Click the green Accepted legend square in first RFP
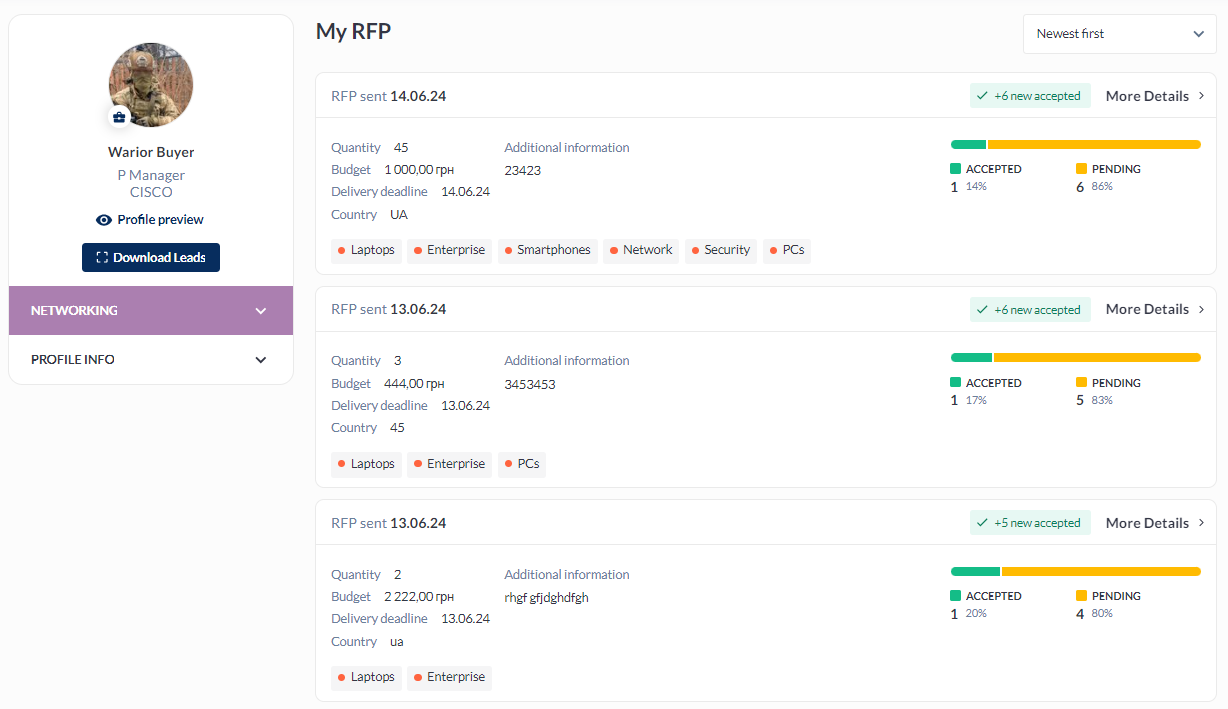The width and height of the screenshot is (1228, 709). 955,169
